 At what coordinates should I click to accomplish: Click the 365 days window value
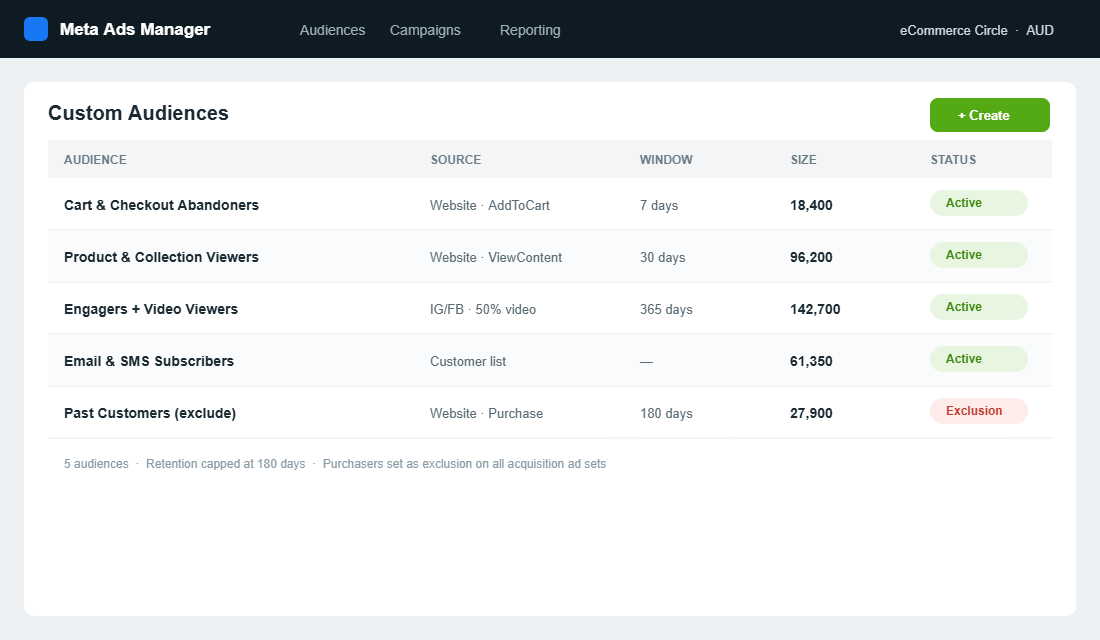(x=666, y=309)
